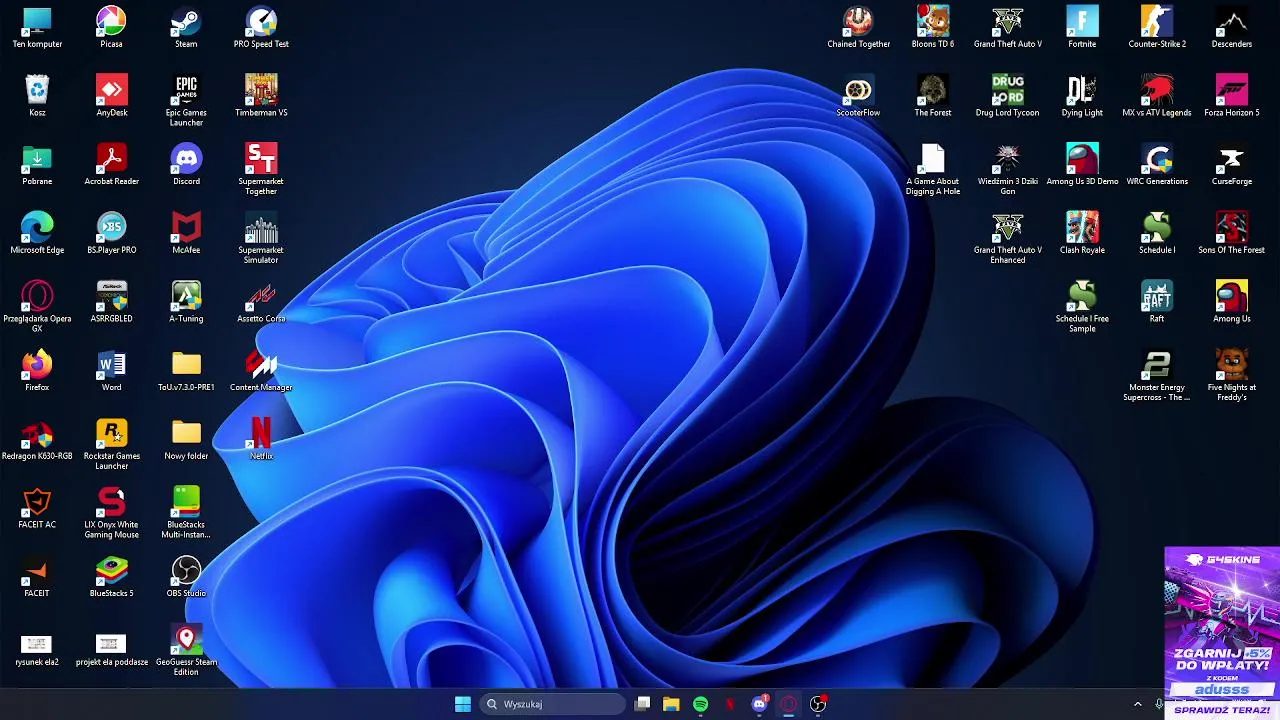The image size is (1280, 720).
Task: Launch Picasa from desktop
Action: click(x=111, y=27)
